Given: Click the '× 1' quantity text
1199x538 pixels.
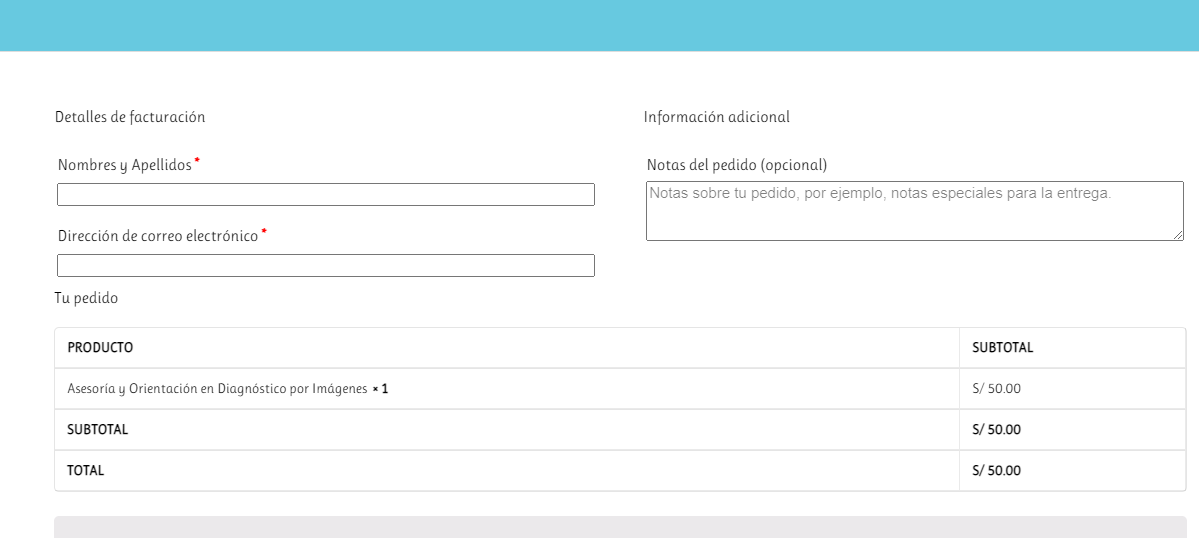Looking at the screenshot, I should pyautogui.click(x=380, y=389).
